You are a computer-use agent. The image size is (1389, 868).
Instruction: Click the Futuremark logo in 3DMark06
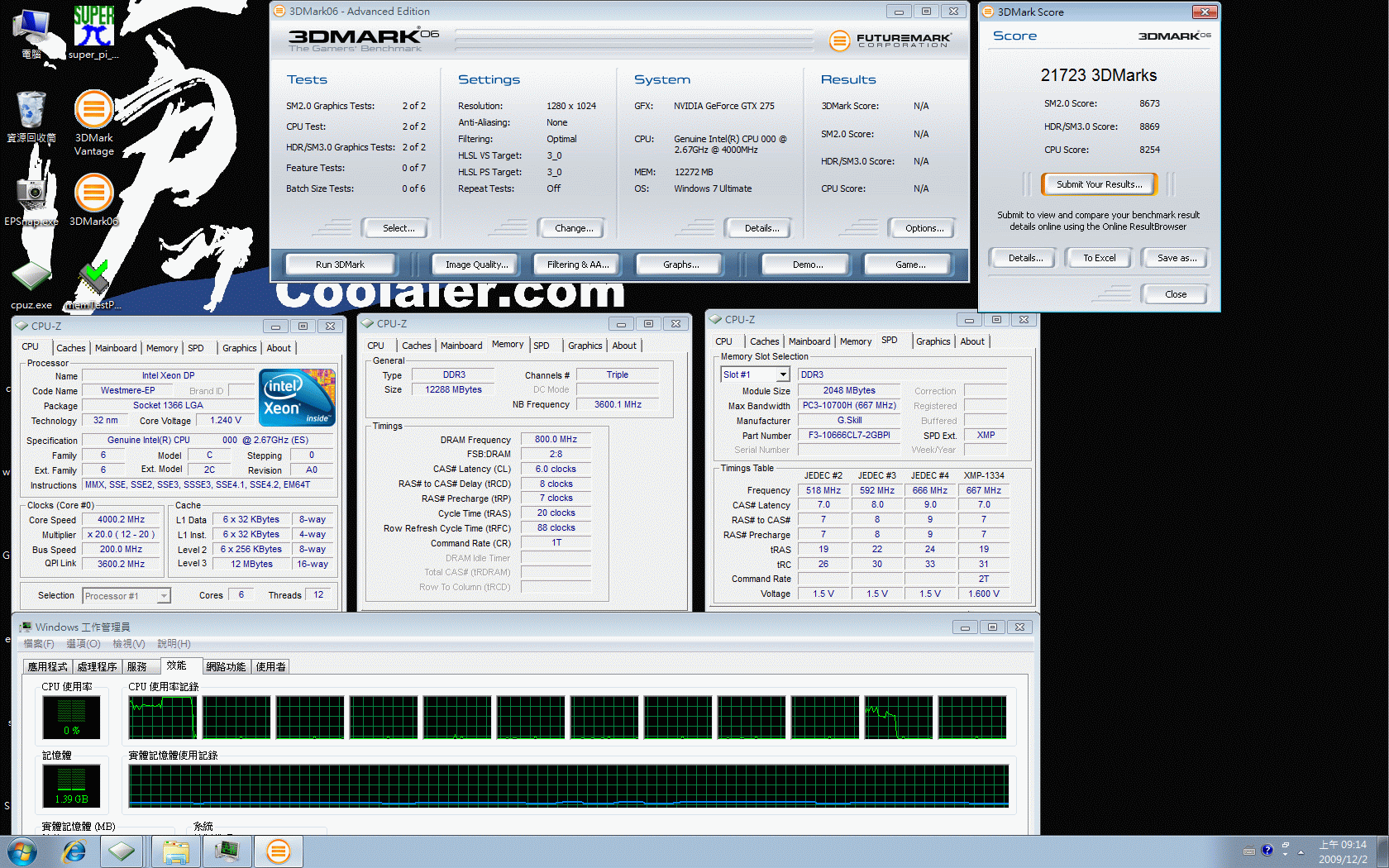coord(890,40)
